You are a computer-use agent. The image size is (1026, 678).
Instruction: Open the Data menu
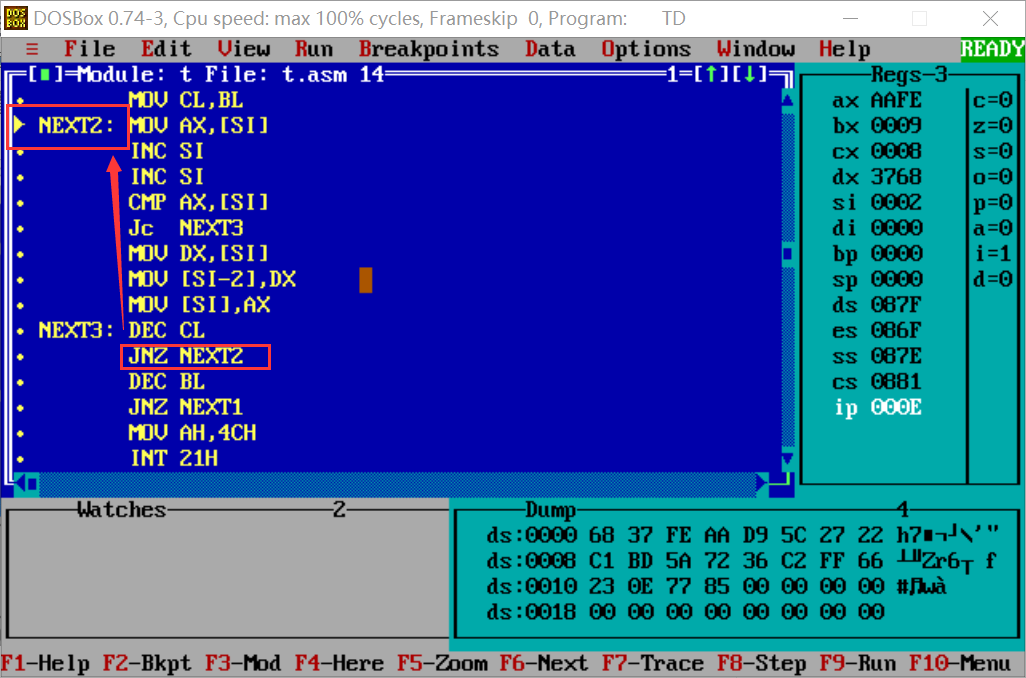(550, 49)
